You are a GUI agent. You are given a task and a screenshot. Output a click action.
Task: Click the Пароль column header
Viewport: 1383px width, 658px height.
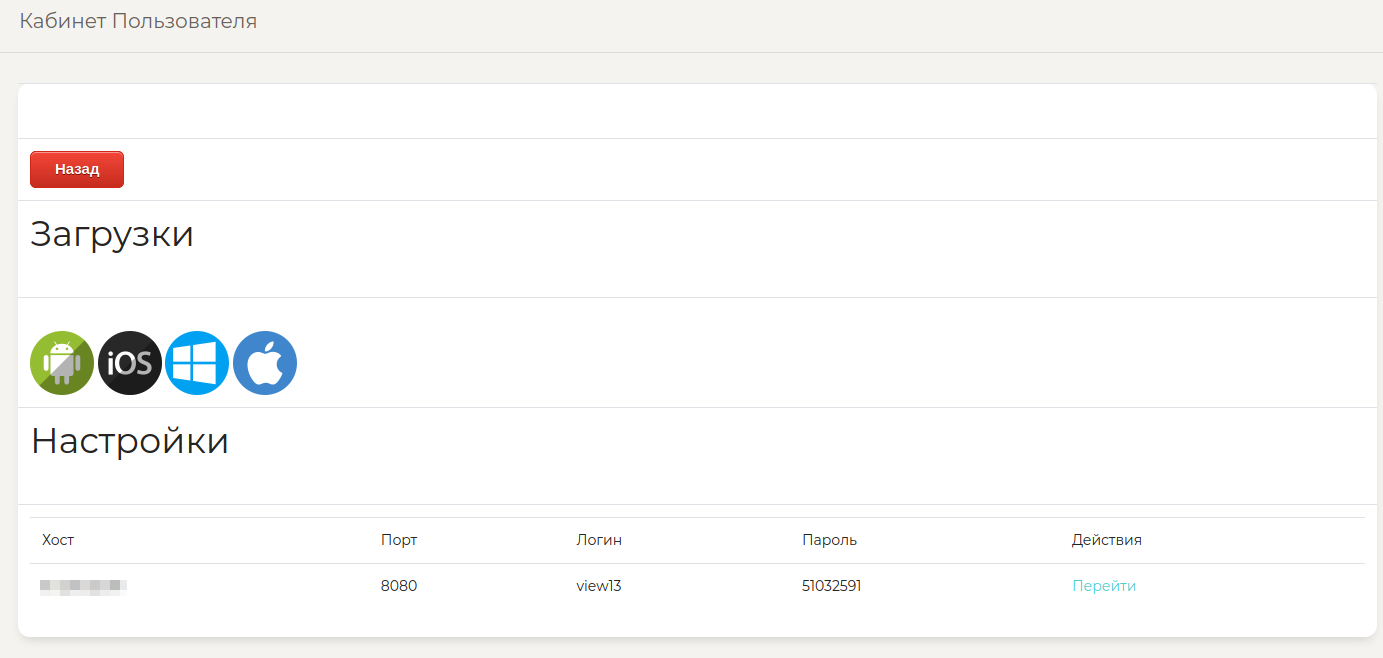coord(829,540)
